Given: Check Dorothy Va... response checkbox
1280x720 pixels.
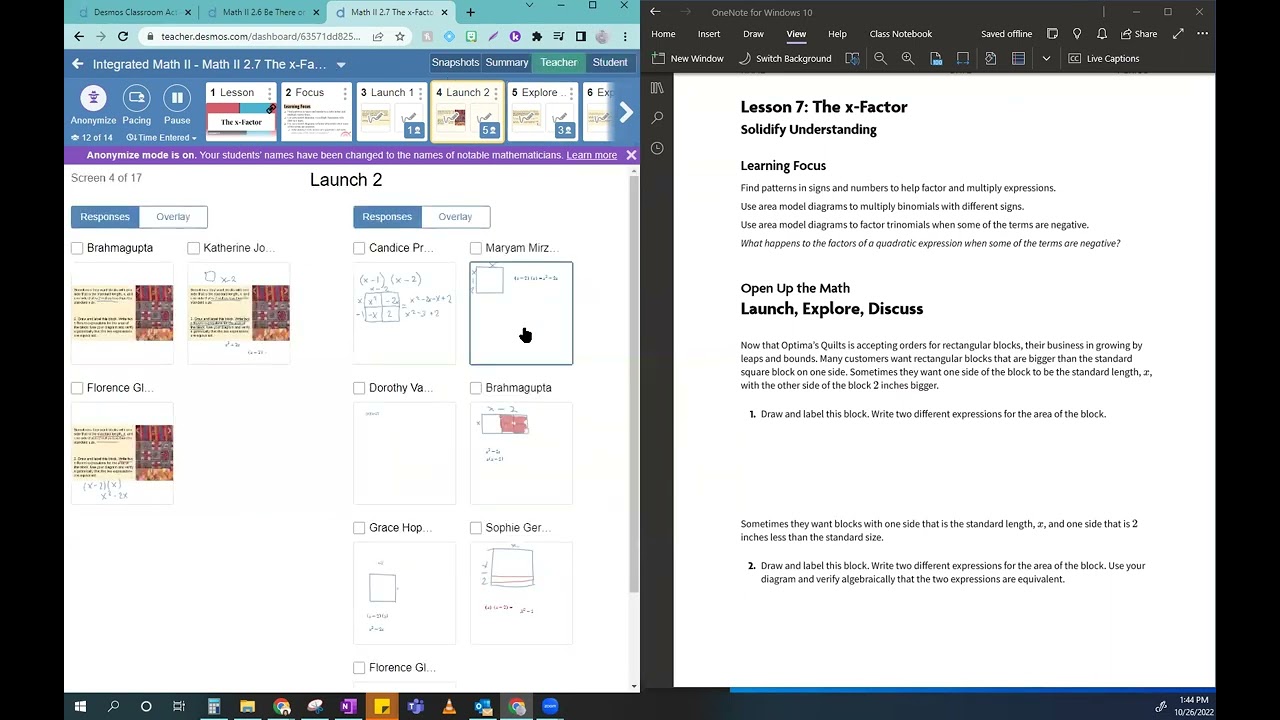Looking at the screenshot, I should [359, 388].
